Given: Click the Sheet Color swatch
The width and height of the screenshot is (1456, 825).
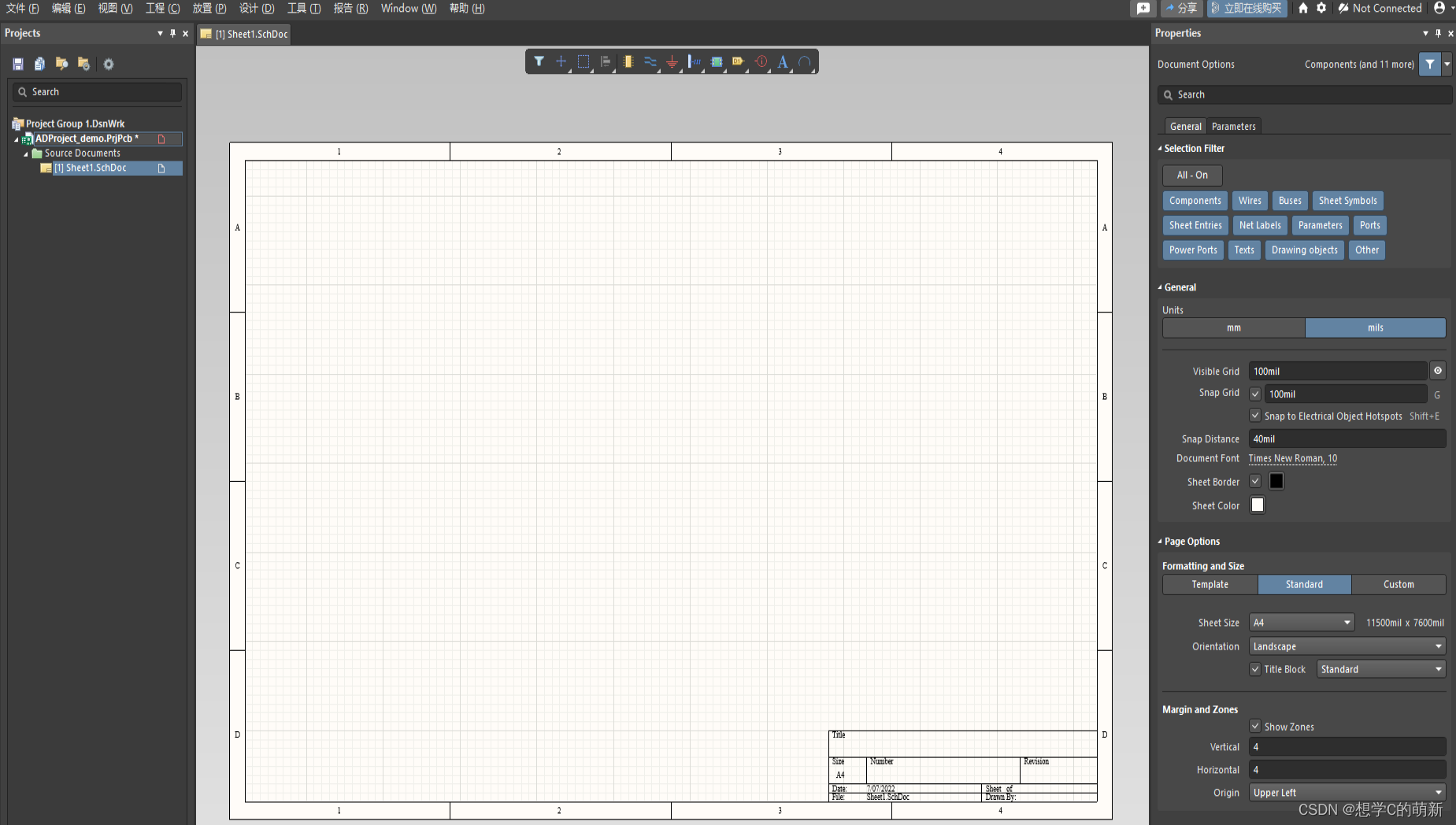Looking at the screenshot, I should point(1258,505).
